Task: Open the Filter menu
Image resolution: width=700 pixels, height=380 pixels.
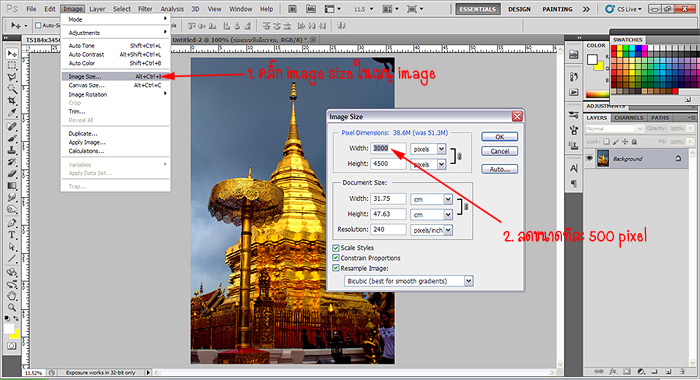Action: point(145,9)
